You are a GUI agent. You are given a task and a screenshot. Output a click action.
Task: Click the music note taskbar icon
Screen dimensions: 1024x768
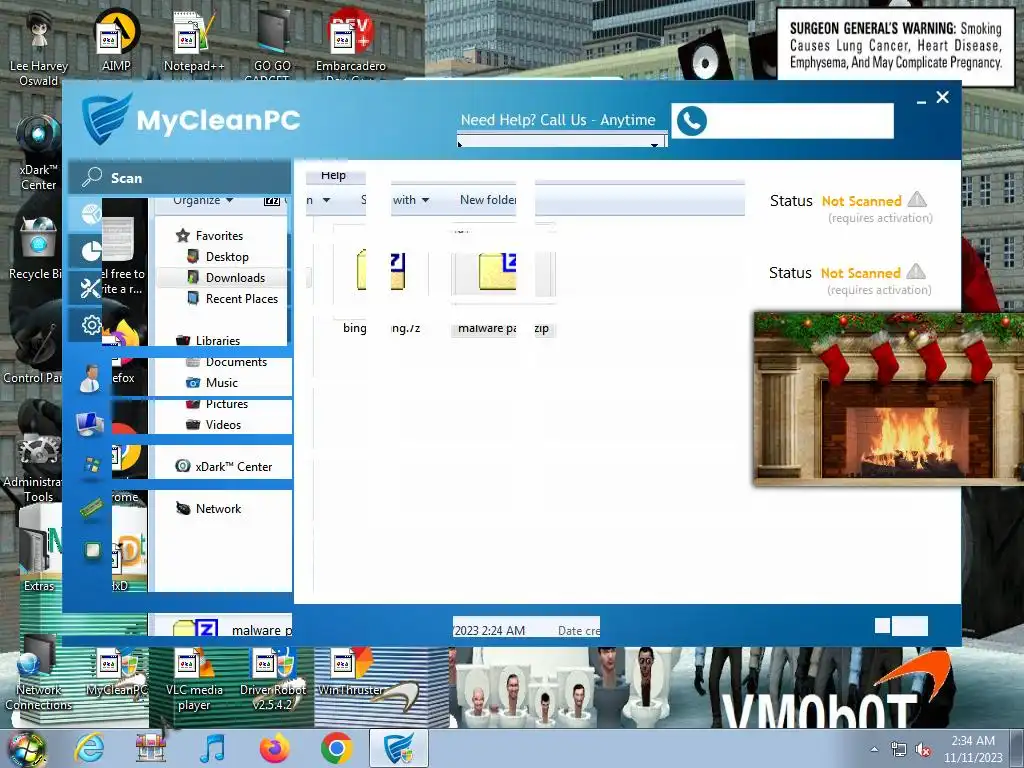click(212, 748)
